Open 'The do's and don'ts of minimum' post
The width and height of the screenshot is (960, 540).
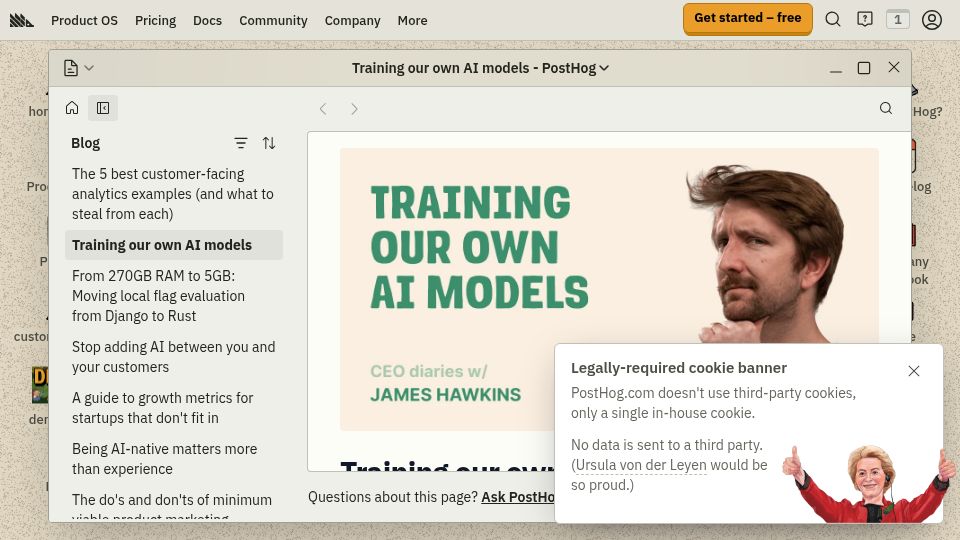[x=173, y=504]
